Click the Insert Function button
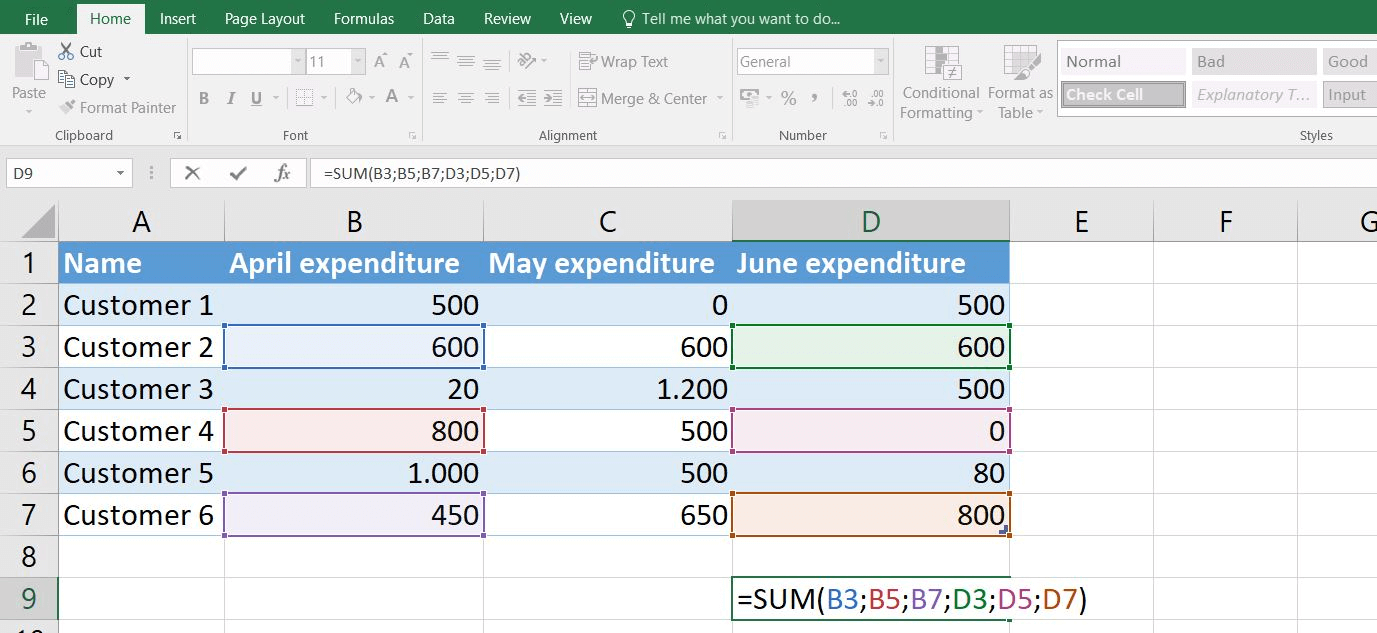This screenshot has width=1377, height=633. tap(283, 172)
